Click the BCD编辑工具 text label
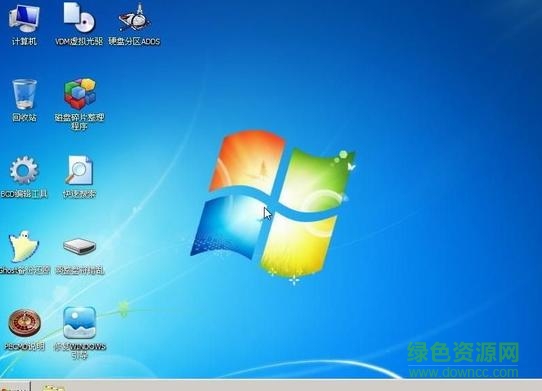Image resolution: width=542 pixels, height=391 pixels. pos(24,194)
